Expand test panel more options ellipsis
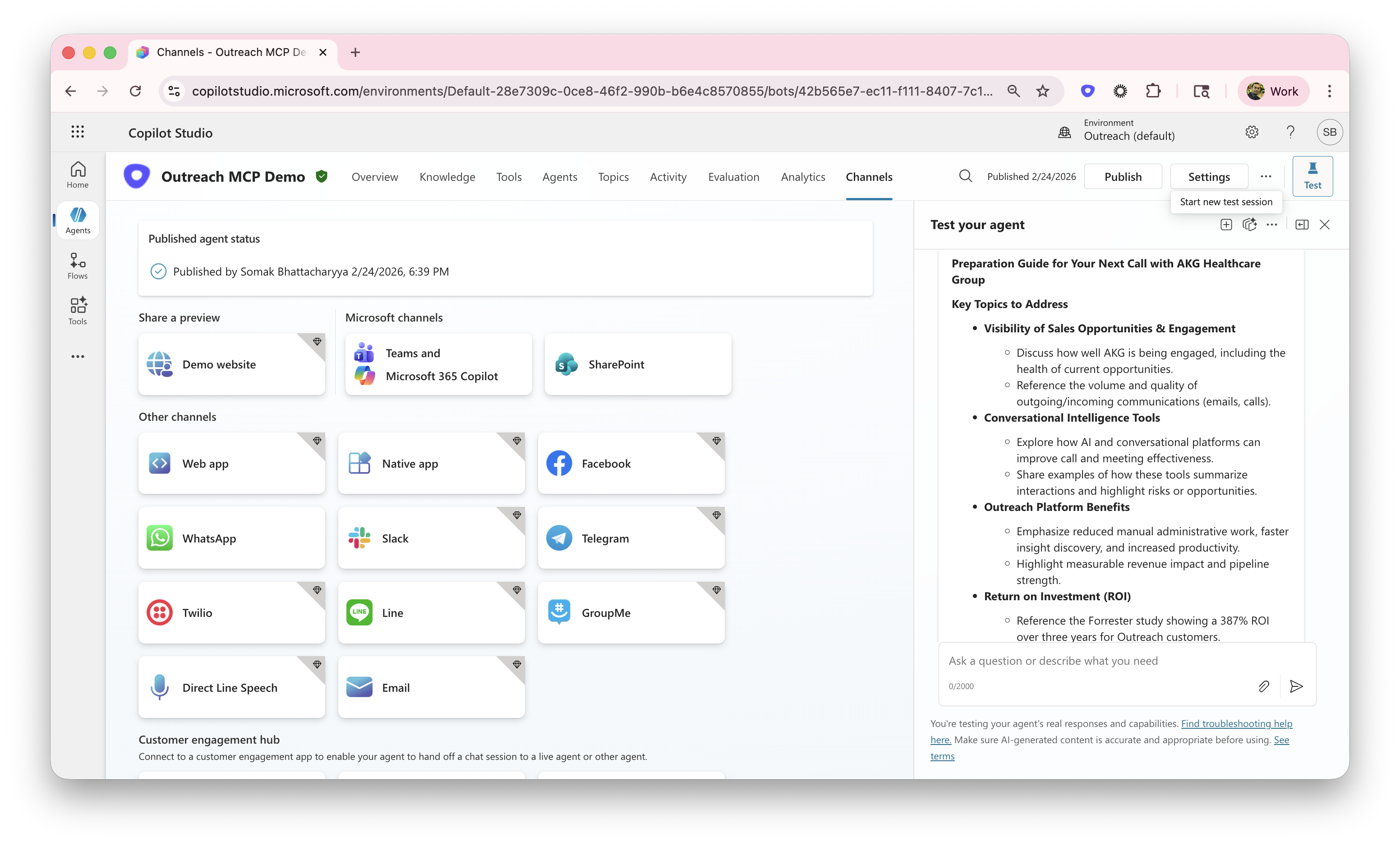This screenshot has width=1400, height=846. 1271,225
